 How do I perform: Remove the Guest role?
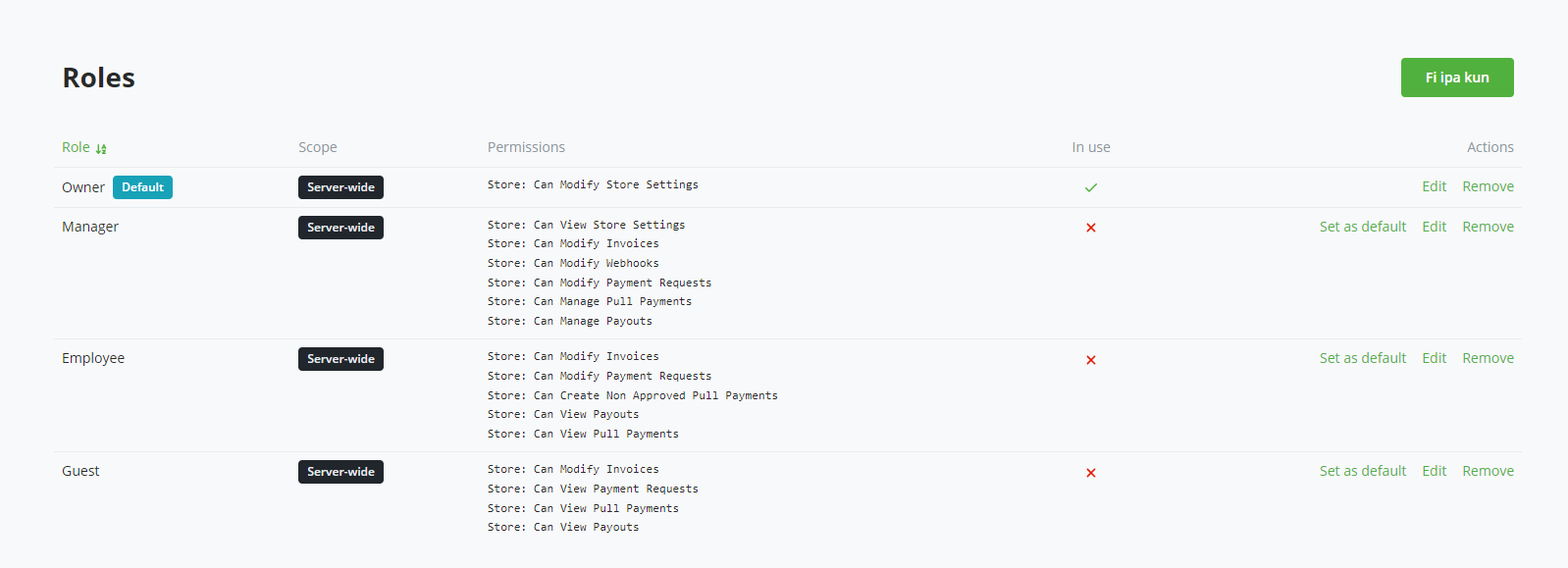(x=1488, y=471)
